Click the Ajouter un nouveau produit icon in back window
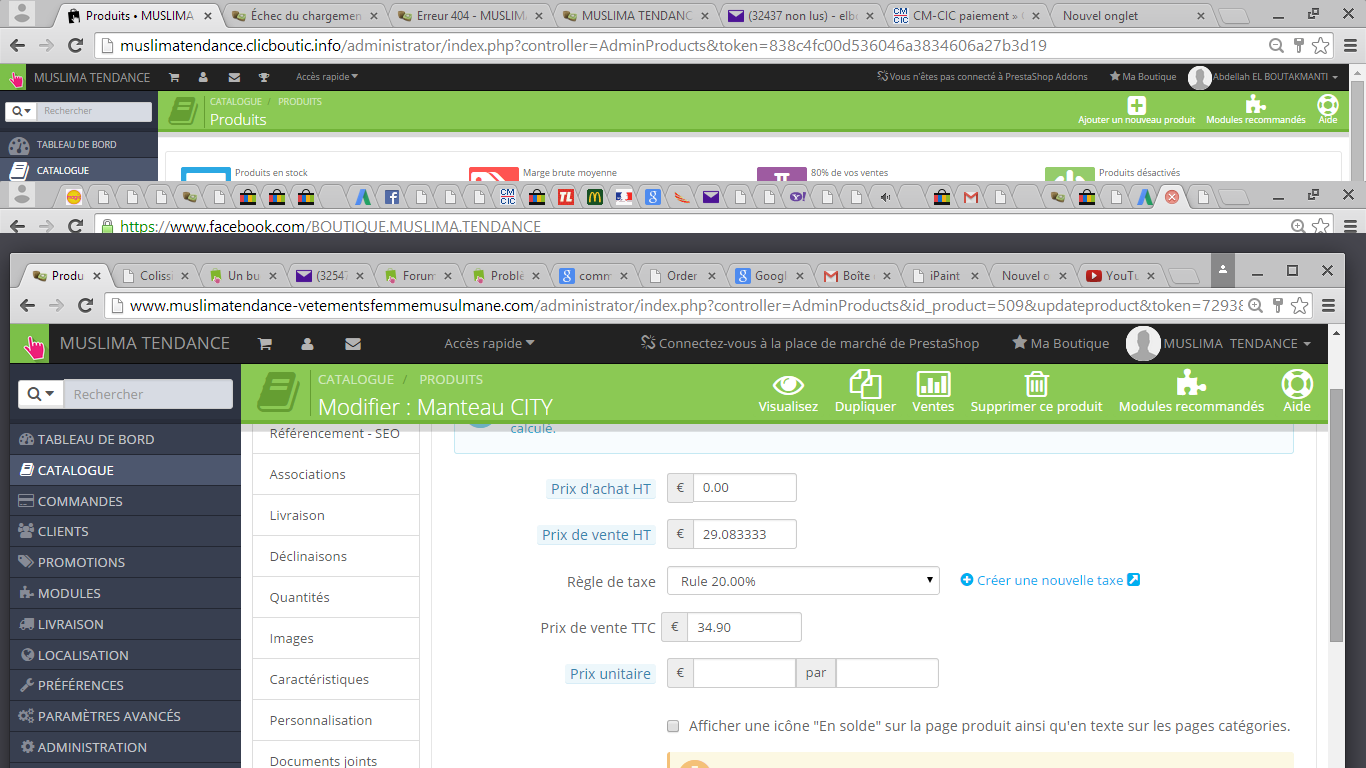This screenshot has width=1366, height=768. click(x=1137, y=105)
